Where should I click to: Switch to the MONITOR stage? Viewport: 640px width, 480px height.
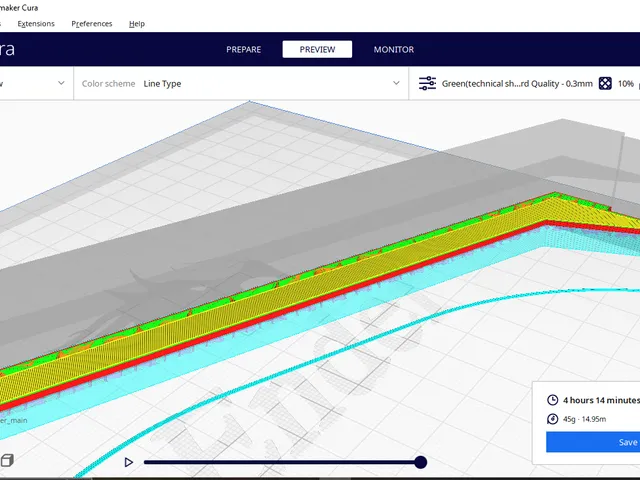(393, 49)
